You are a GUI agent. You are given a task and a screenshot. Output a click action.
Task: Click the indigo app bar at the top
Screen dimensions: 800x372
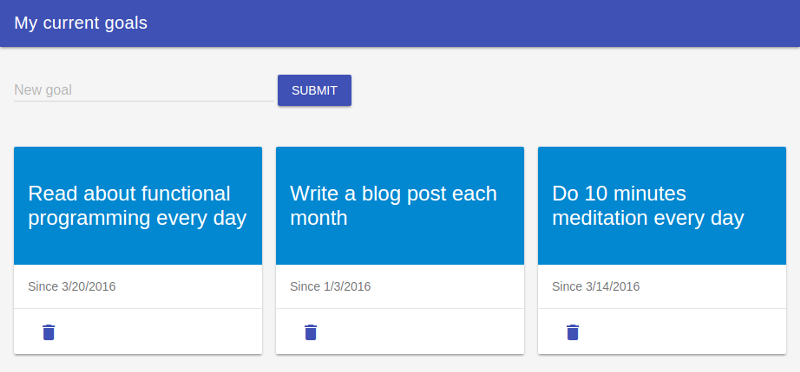pos(400,23)
